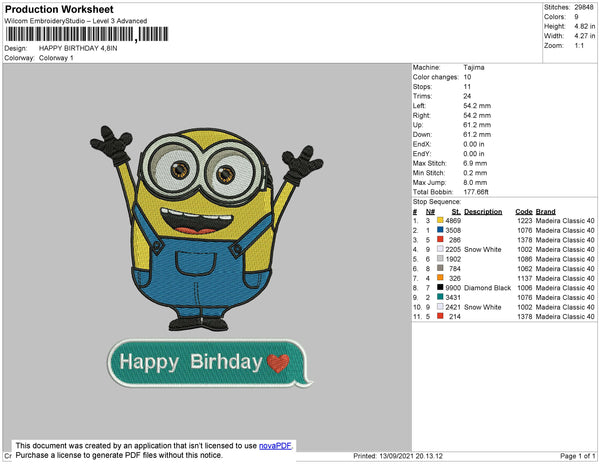The image size is (600, 464).
Task: Click the teal swatch for stop 9
Action: pyautogui.click(x=440, y=297)
